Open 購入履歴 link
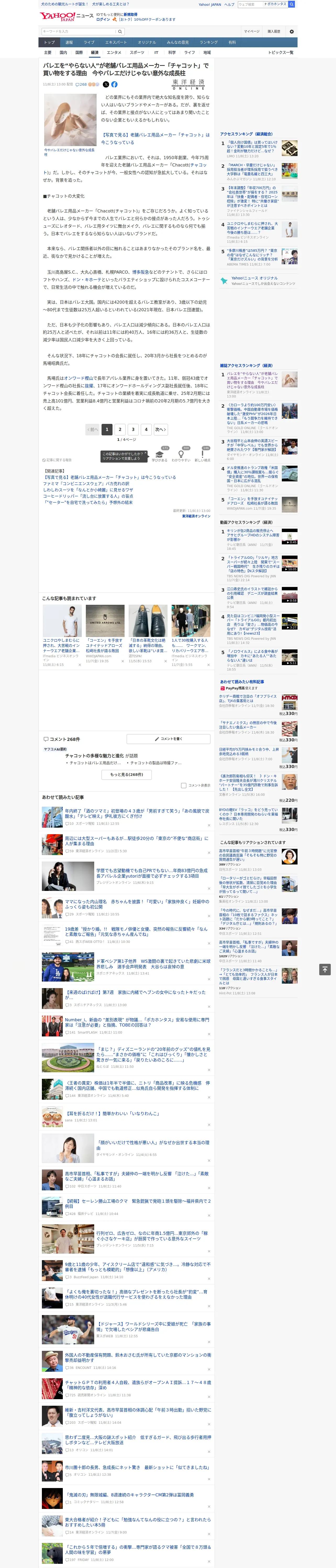Image resolution: width=336 pixels, height=1568 pixels. 274,32
